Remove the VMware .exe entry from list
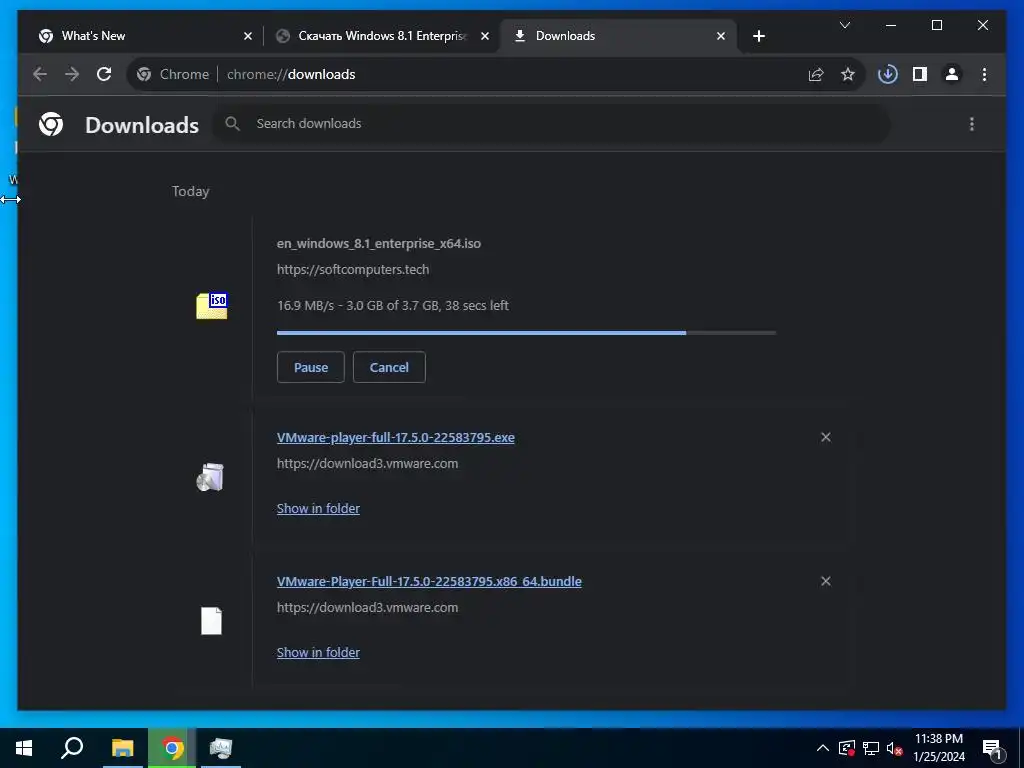Screen dimensions: 1024x768 (826, 437)
